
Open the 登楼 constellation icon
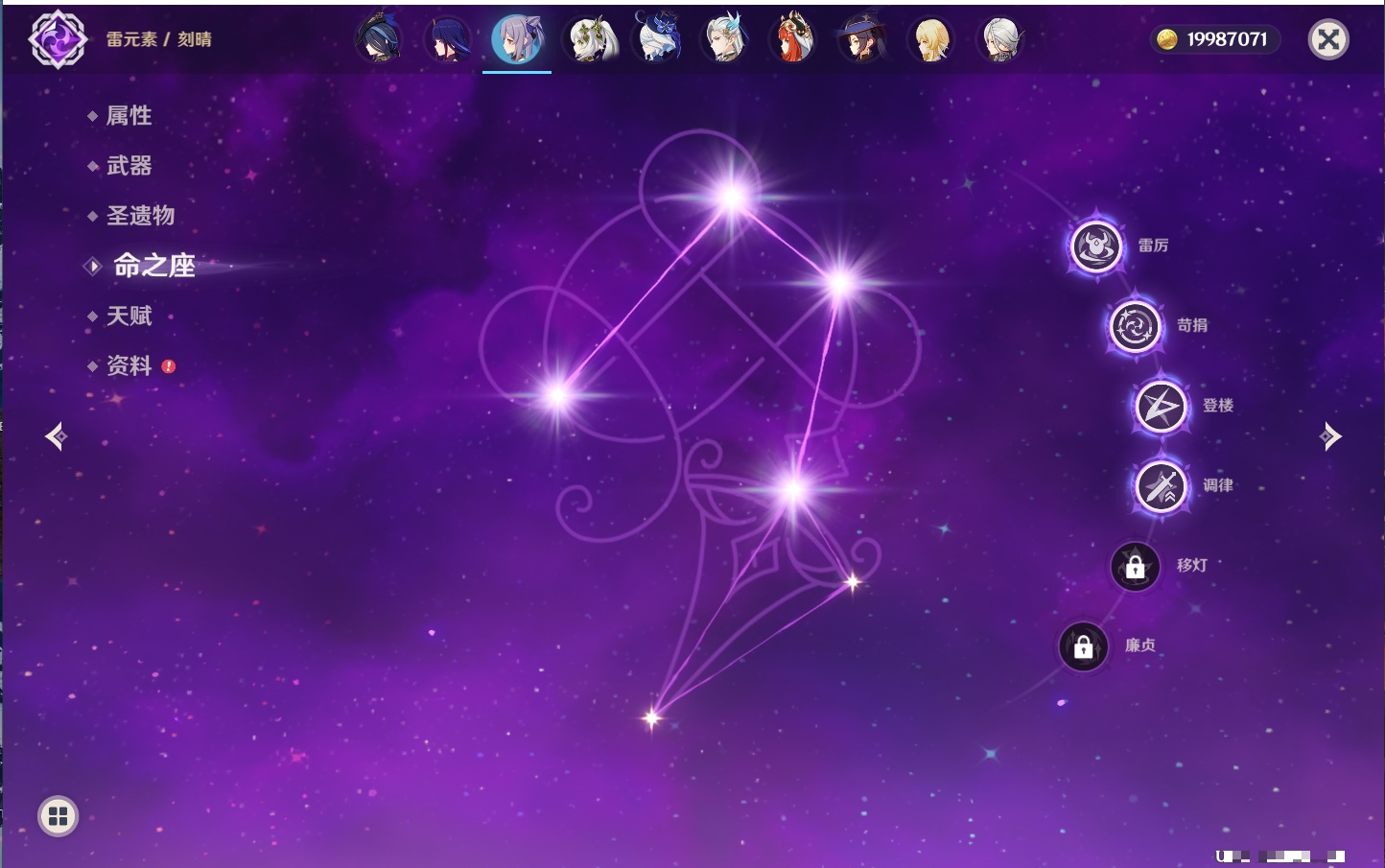click(1161, 407)
